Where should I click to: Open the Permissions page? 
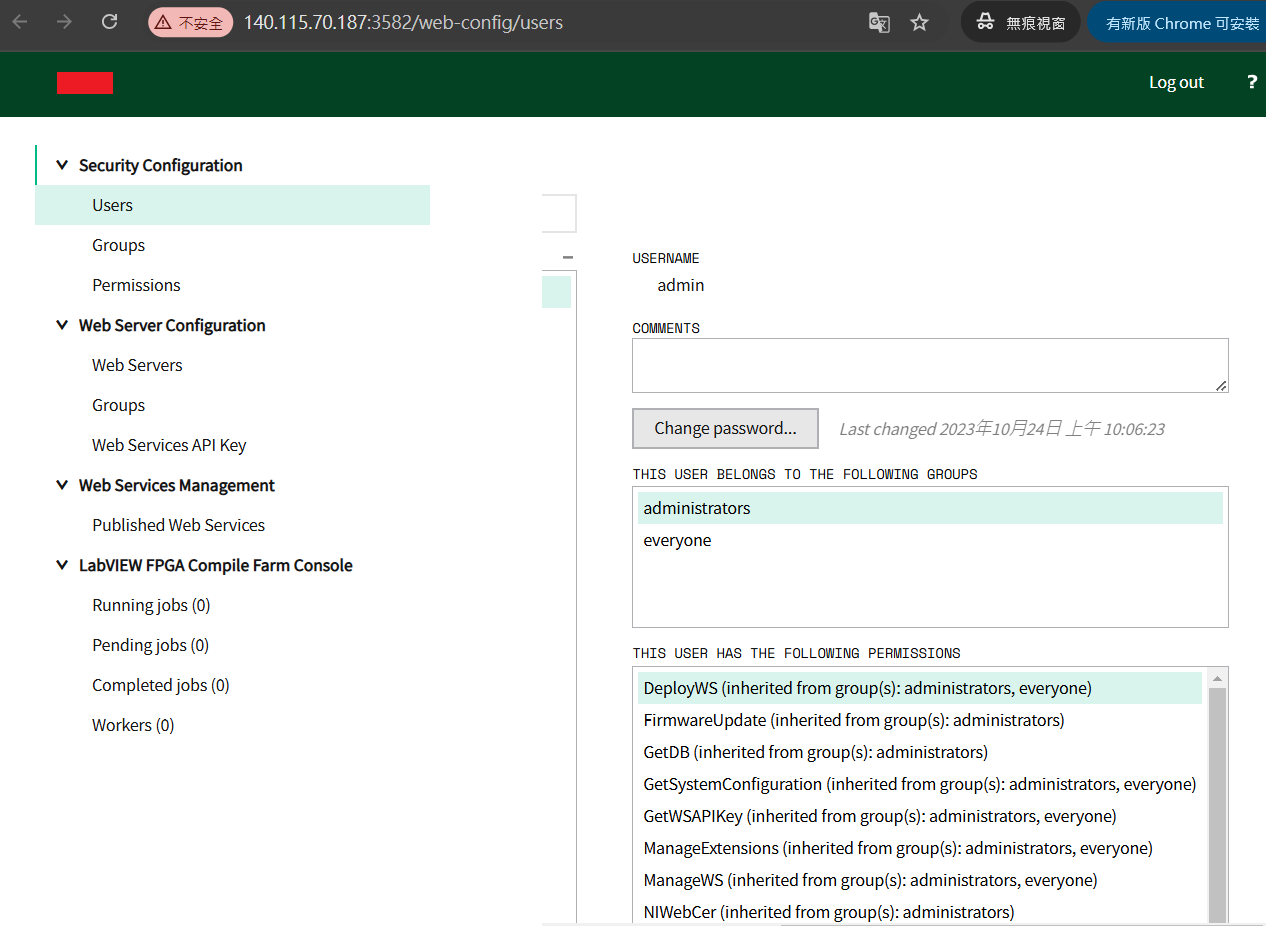[136, 285]
